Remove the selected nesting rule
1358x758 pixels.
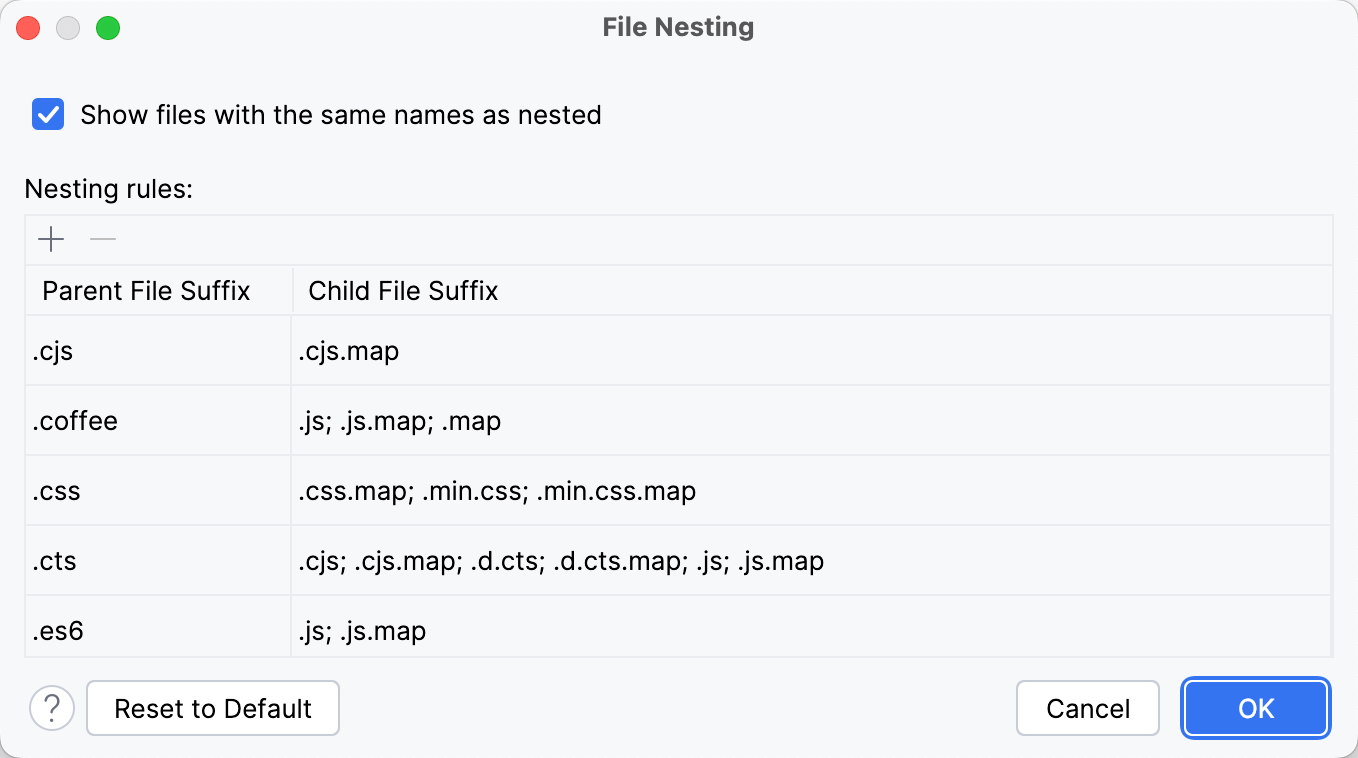[102, 239]
